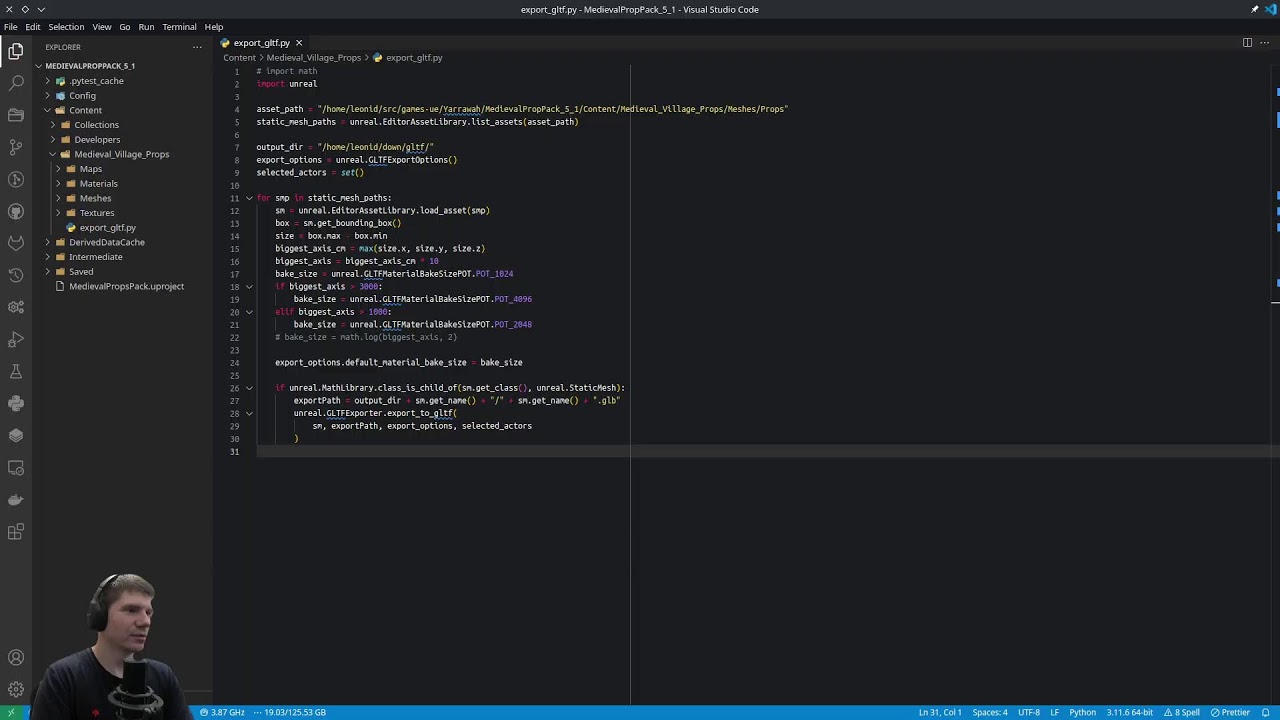Click Ln 31, Col 1 in status bar
Viewport: 1280px width, 720px height.
coord(940,712)
